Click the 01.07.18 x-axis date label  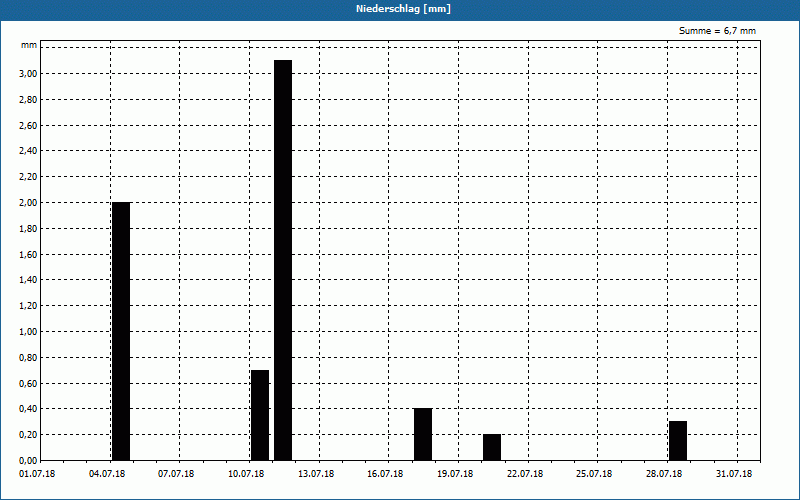point(37,474)
